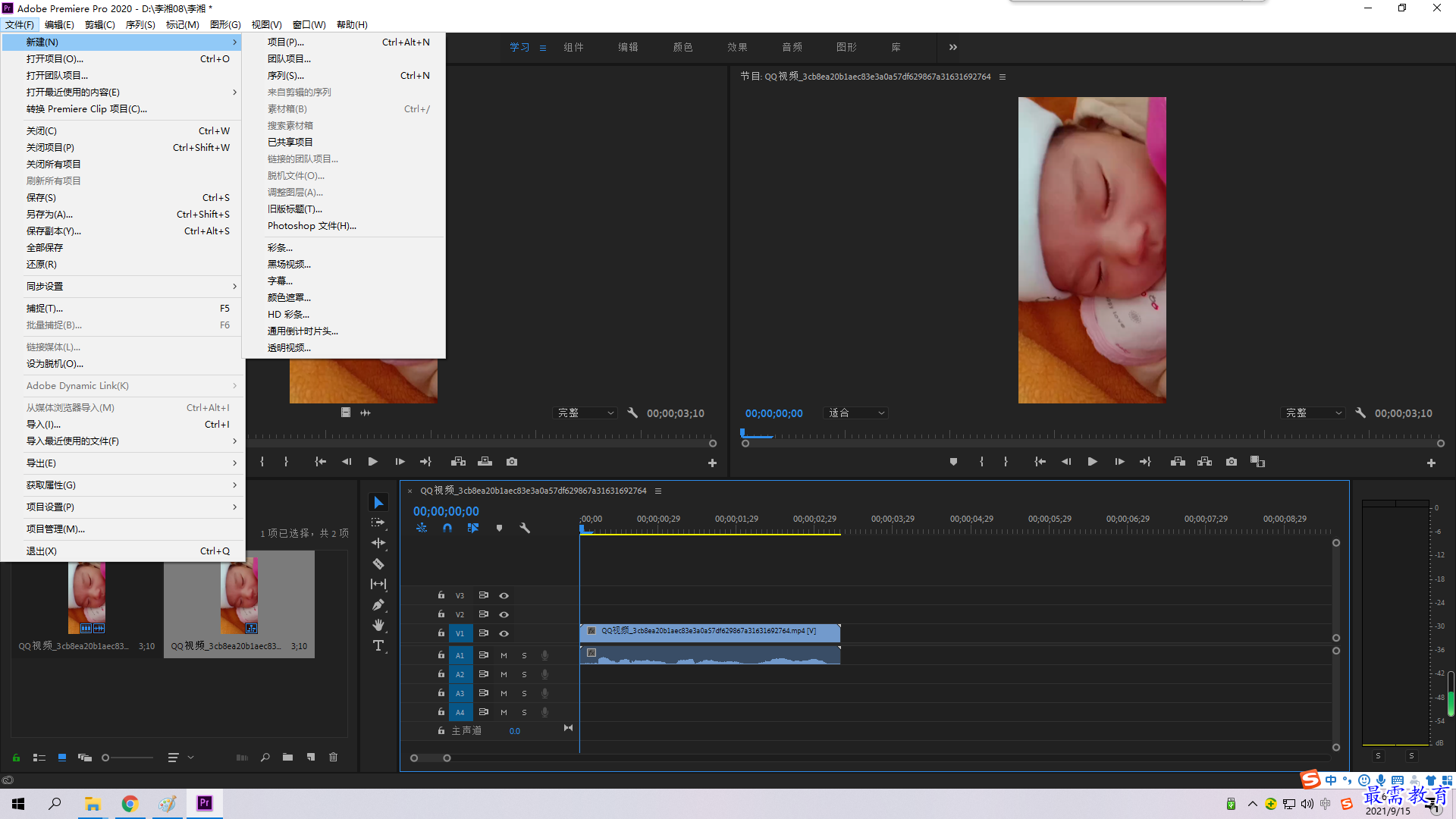Toggle V1 track output eye
Viewport: 1456px width, 819px height.
click(504, 633)
